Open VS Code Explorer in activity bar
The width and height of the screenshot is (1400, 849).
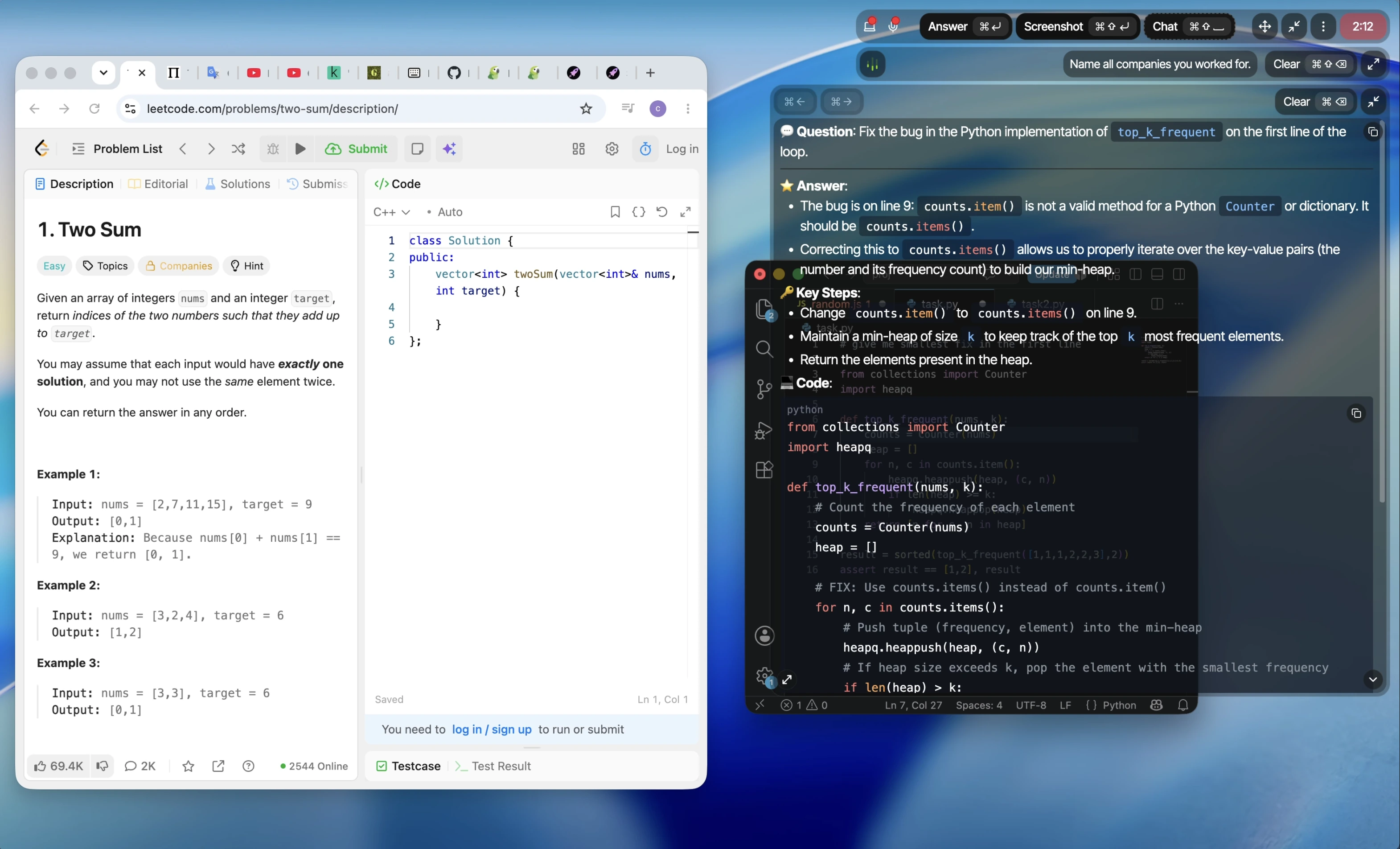pyautogui.click(x=765, y=310)
